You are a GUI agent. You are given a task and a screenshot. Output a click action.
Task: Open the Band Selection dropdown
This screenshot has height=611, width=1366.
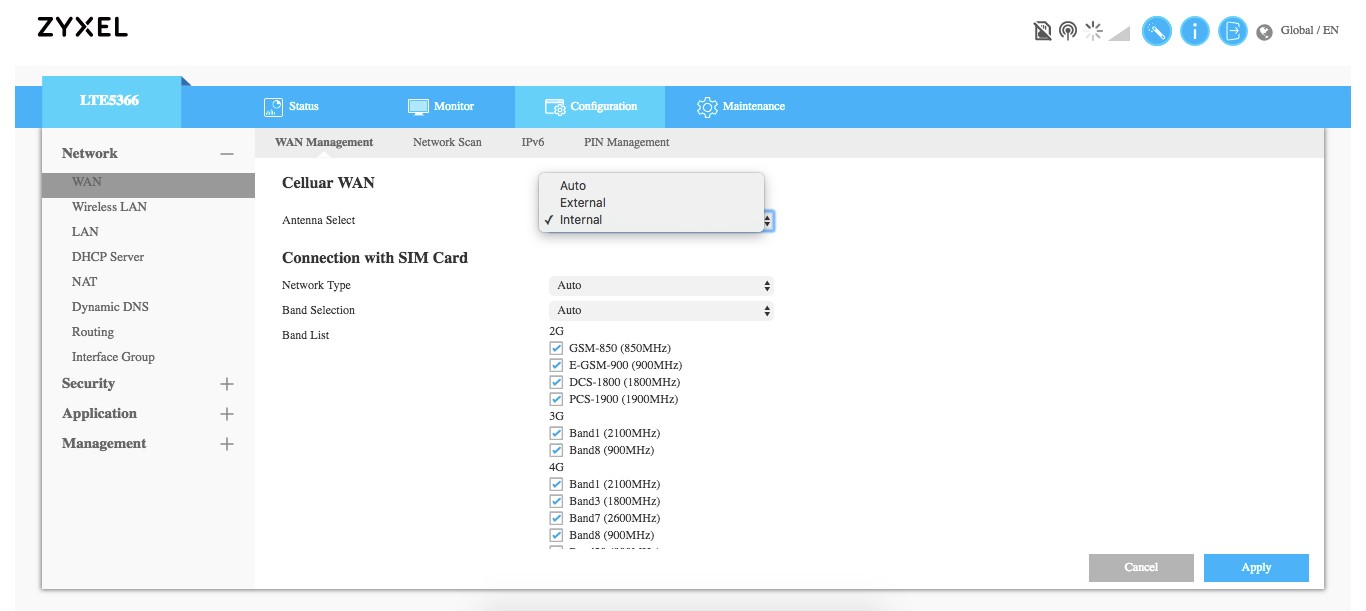pyautogui.click(x=661, y=310)
